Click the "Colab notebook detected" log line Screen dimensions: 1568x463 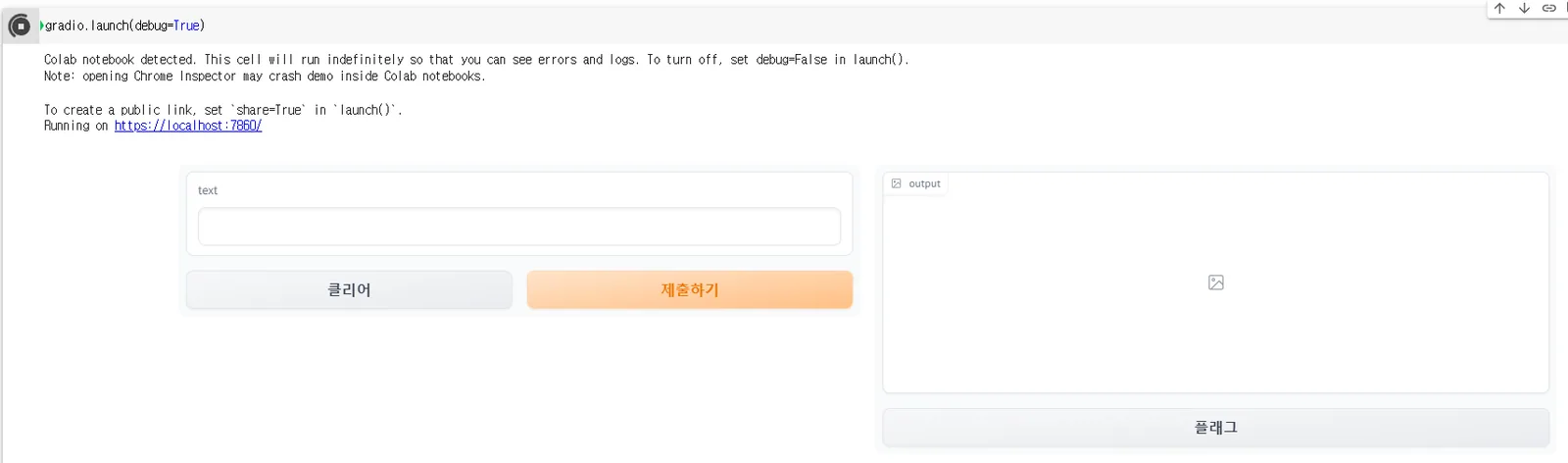point(476,60)
